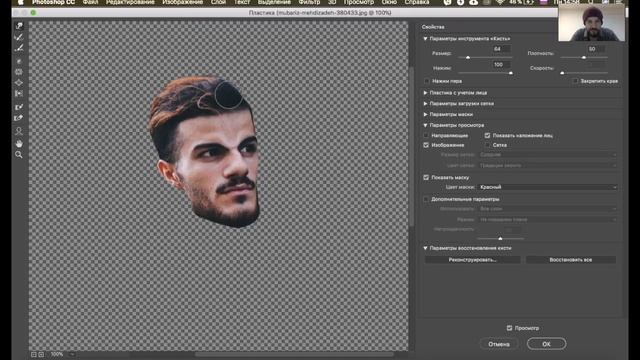Select the Forward Warp tool
Viewport: 640px width, 360px height.
point(19,26)
